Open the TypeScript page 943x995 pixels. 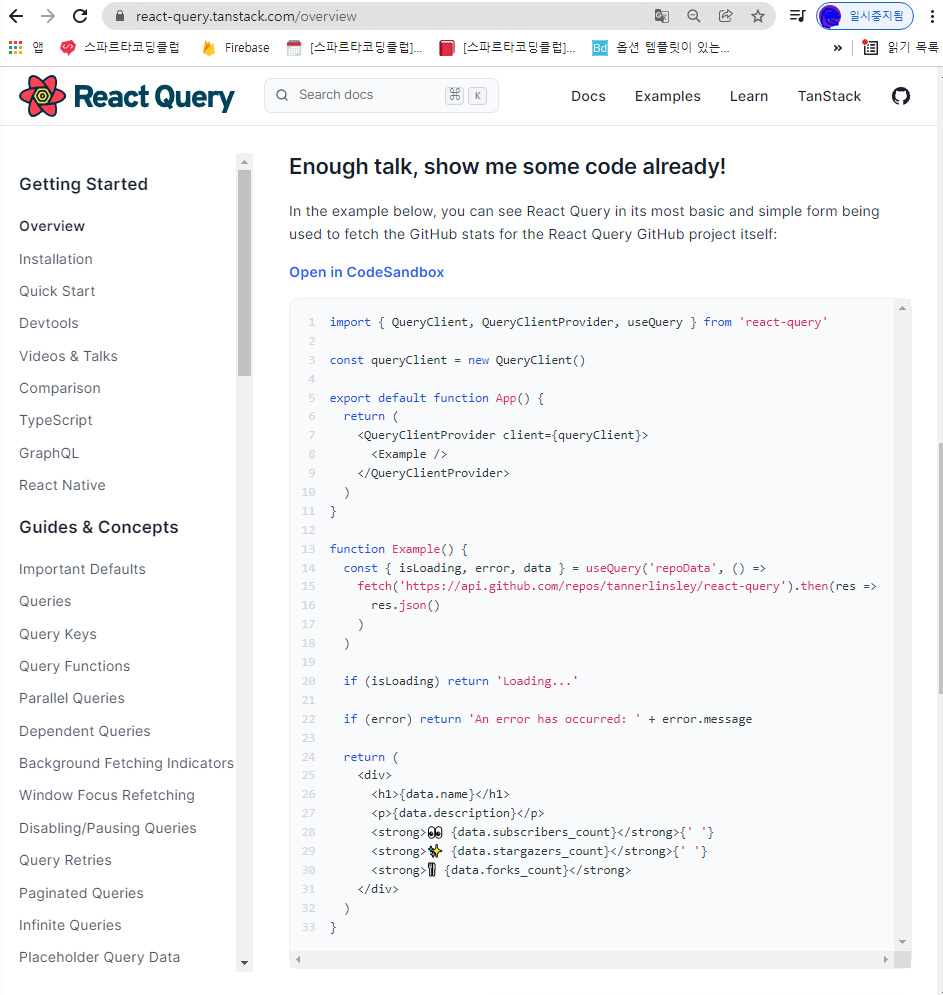[x=56, y=420]
